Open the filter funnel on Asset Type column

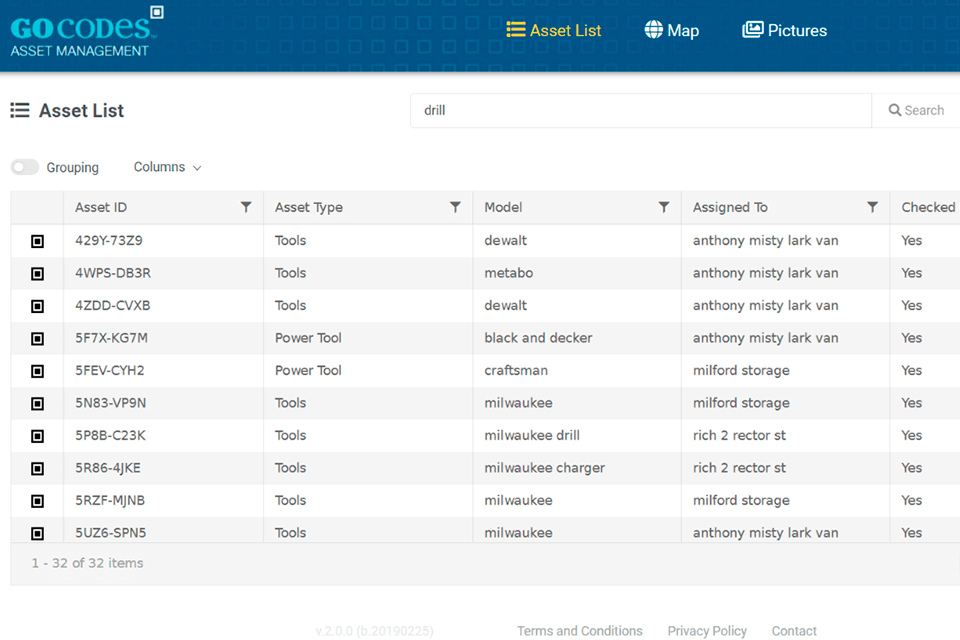455,207
